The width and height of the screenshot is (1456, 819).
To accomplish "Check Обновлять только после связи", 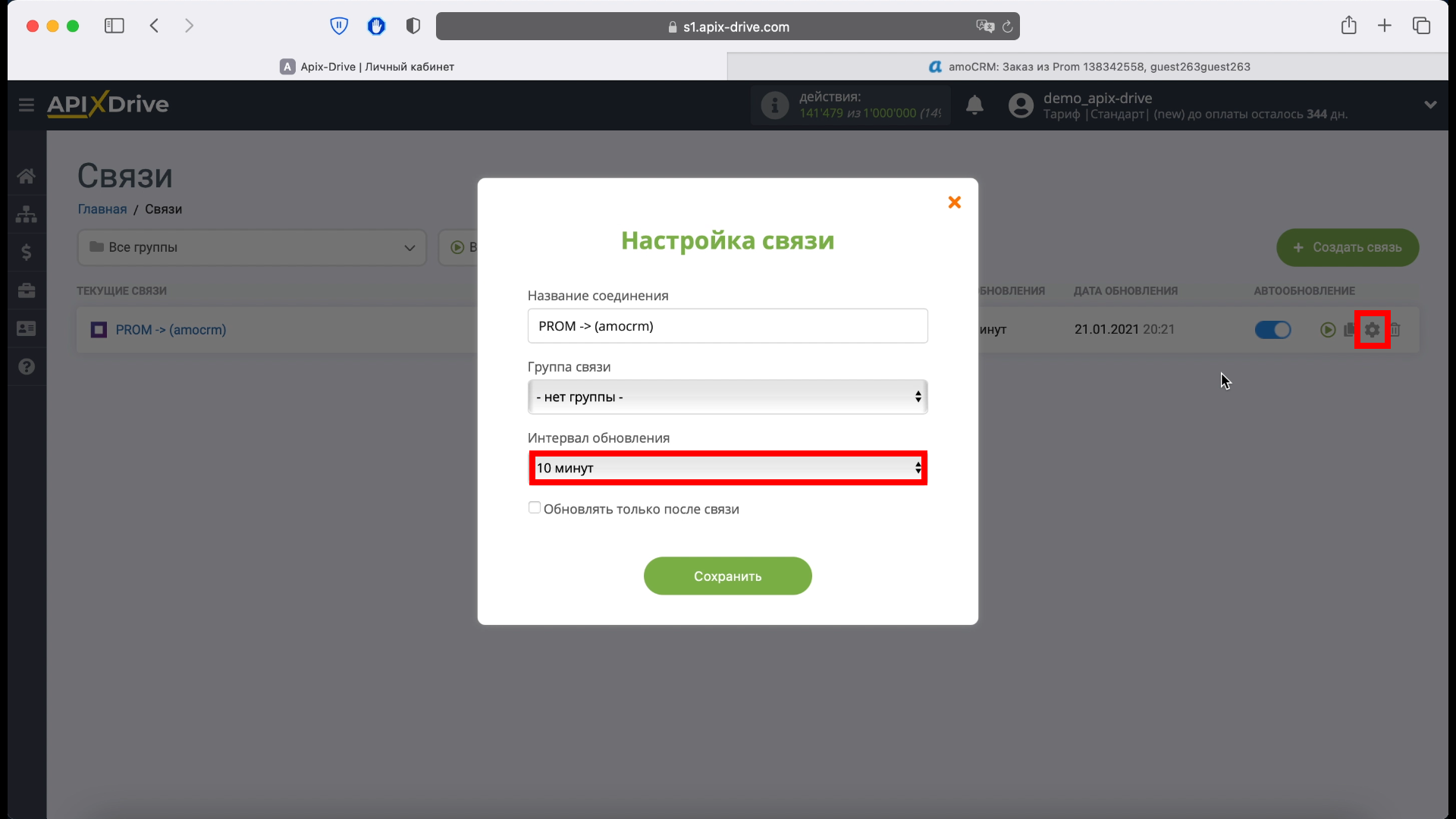I will click(x=535, y=508).
